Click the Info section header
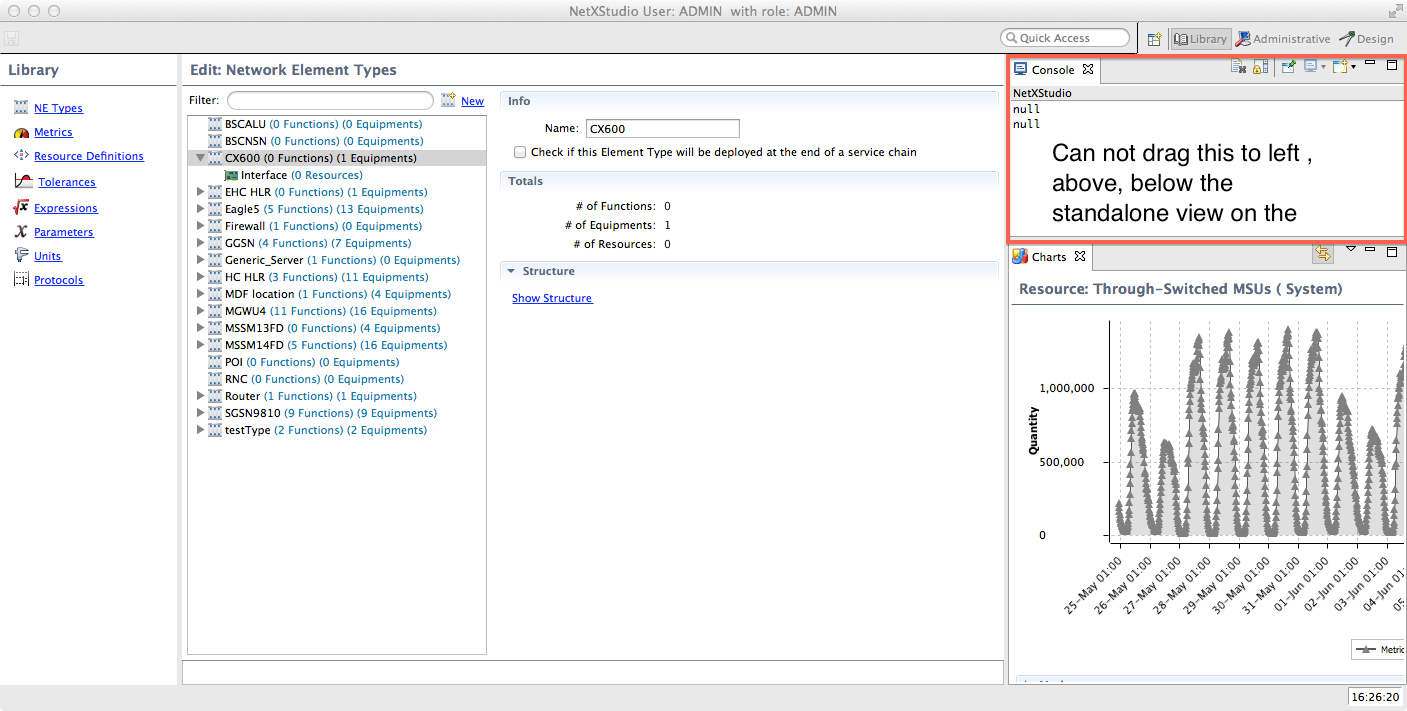 [x=748, y=101]
